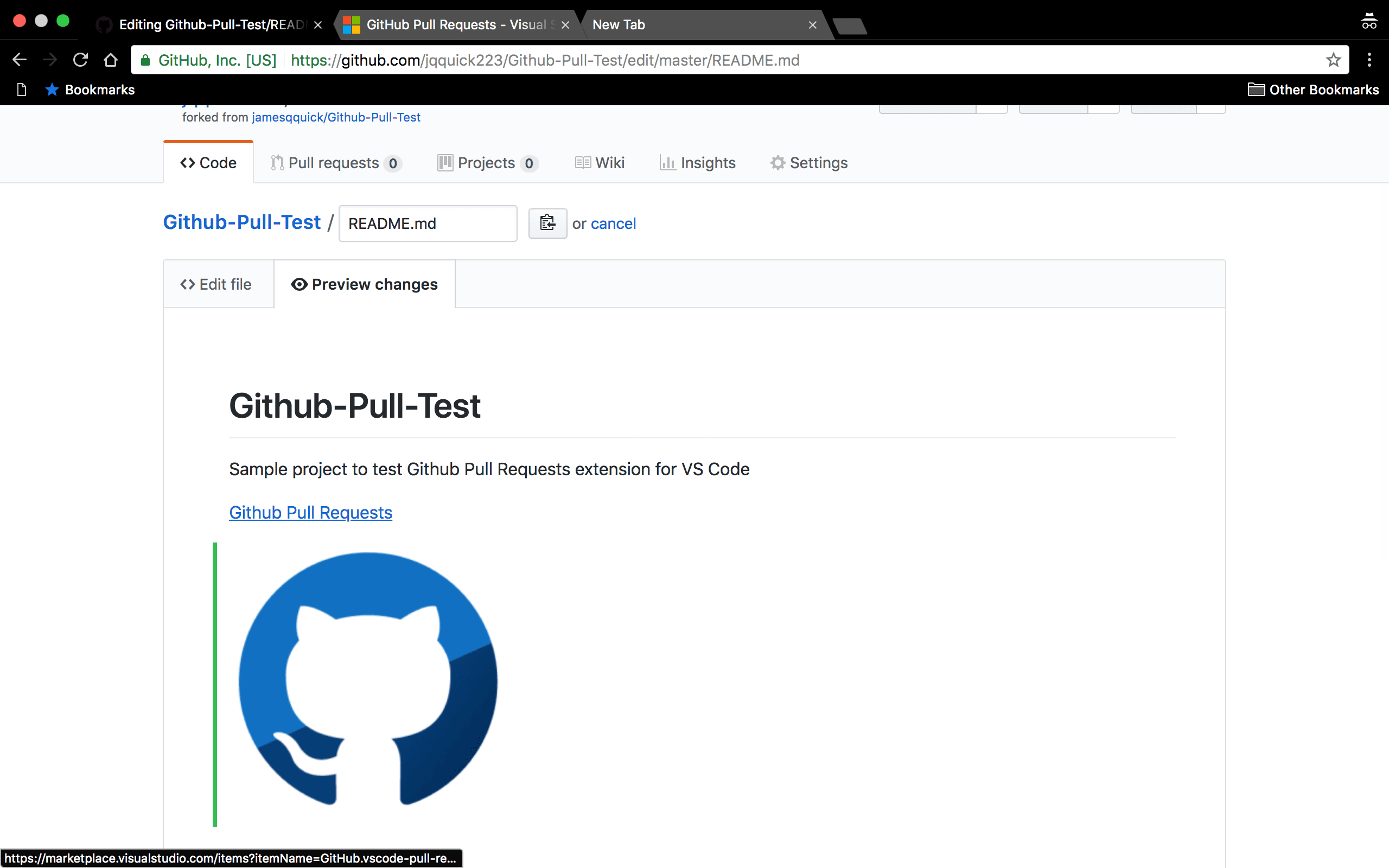Click the incognito icon in title bar
Screen dimensions: 1389x868
click(1369, 21)
